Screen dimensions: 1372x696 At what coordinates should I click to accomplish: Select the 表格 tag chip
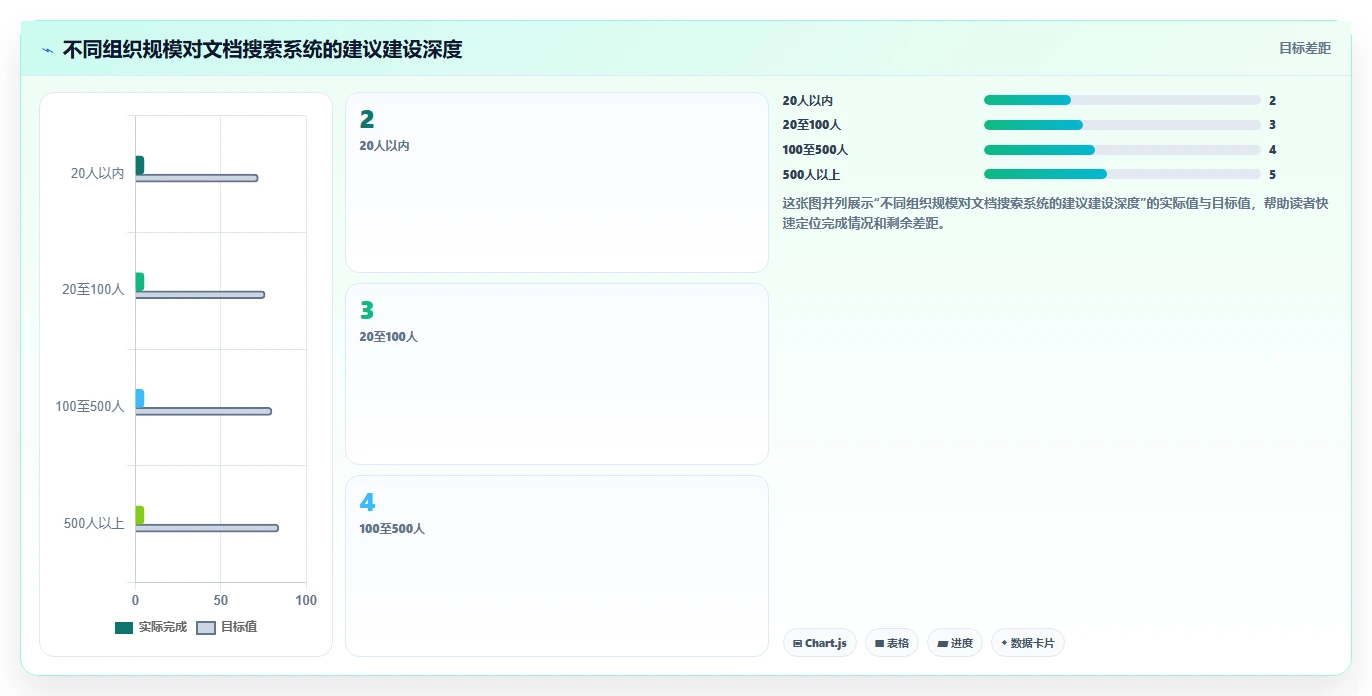(x=892, y=643)
